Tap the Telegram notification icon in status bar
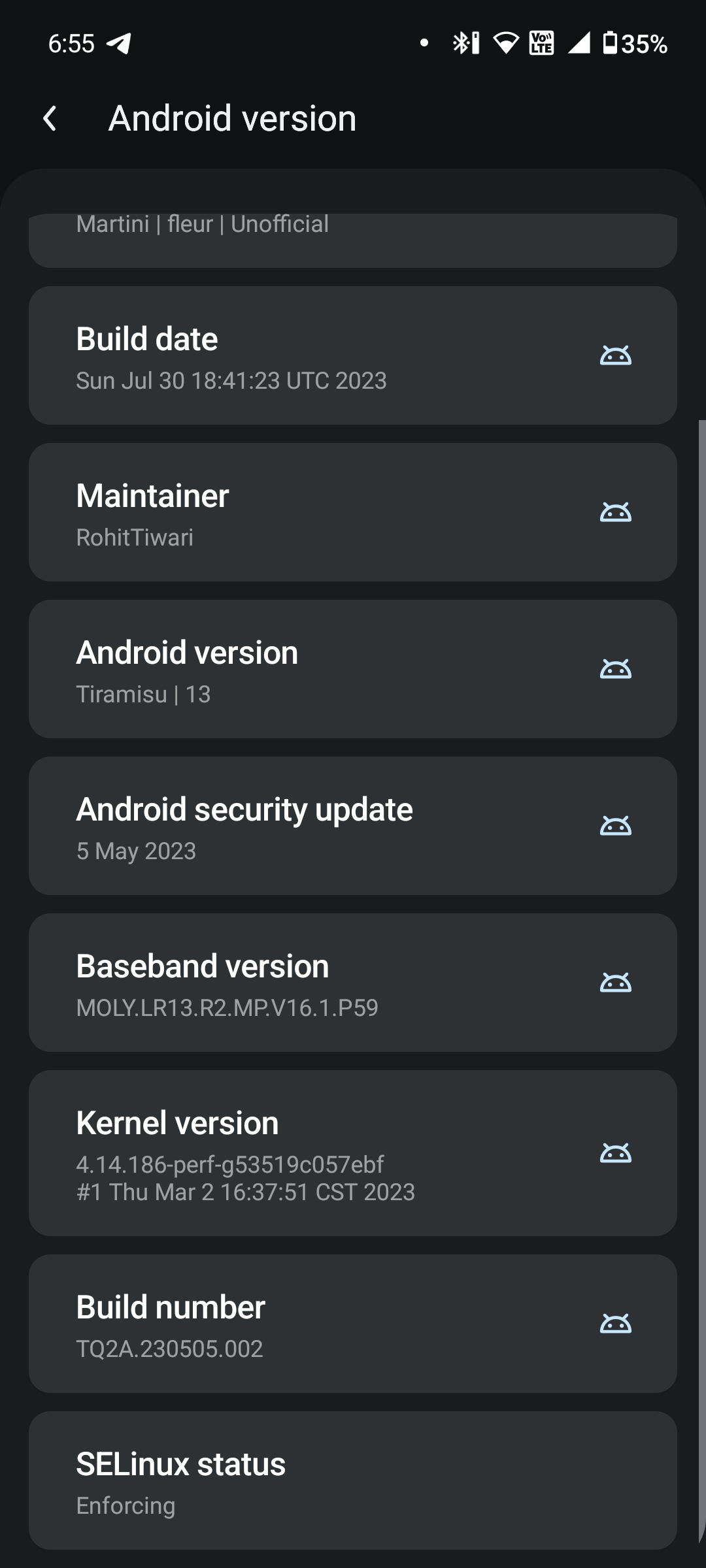This screenshot has width=706, height=1568. click(119, 44)
